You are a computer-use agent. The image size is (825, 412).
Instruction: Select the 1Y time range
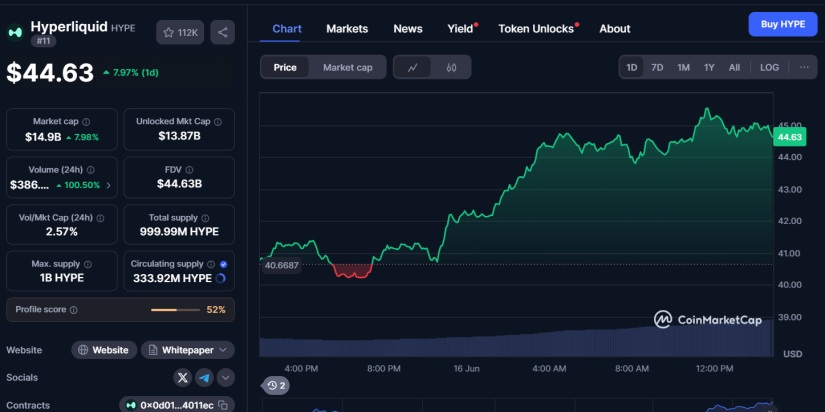click(x=709, y=67)
